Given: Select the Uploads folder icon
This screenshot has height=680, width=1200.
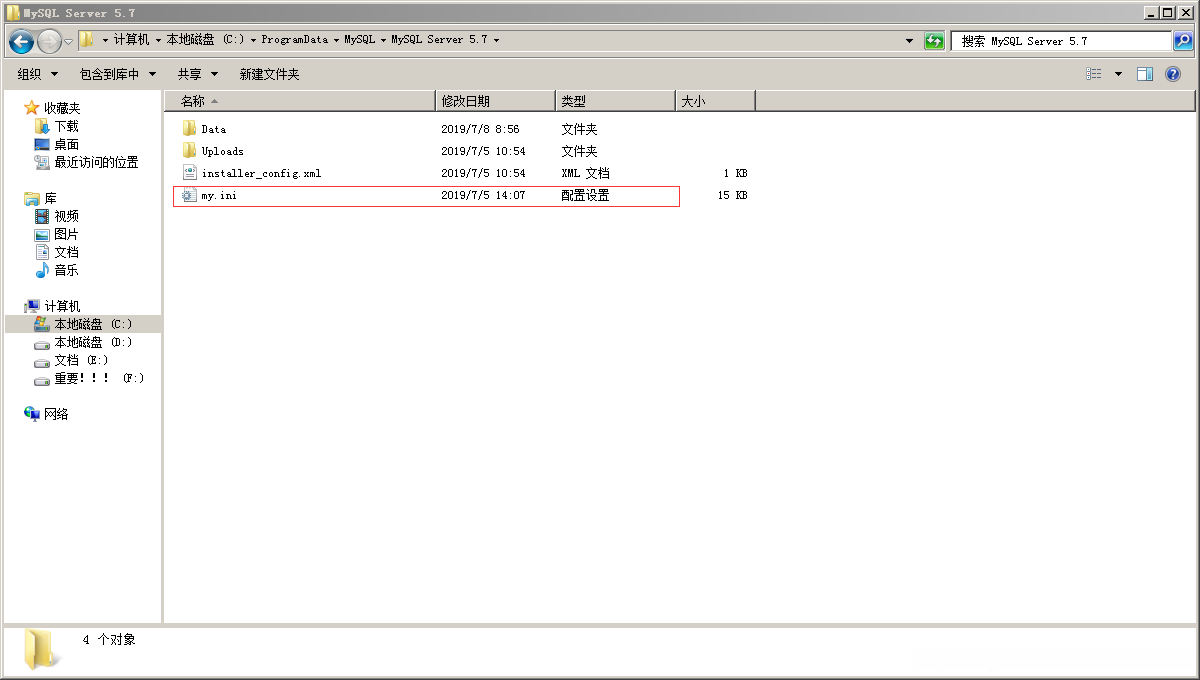Looking at the screenshot, I should pos(190,150).
